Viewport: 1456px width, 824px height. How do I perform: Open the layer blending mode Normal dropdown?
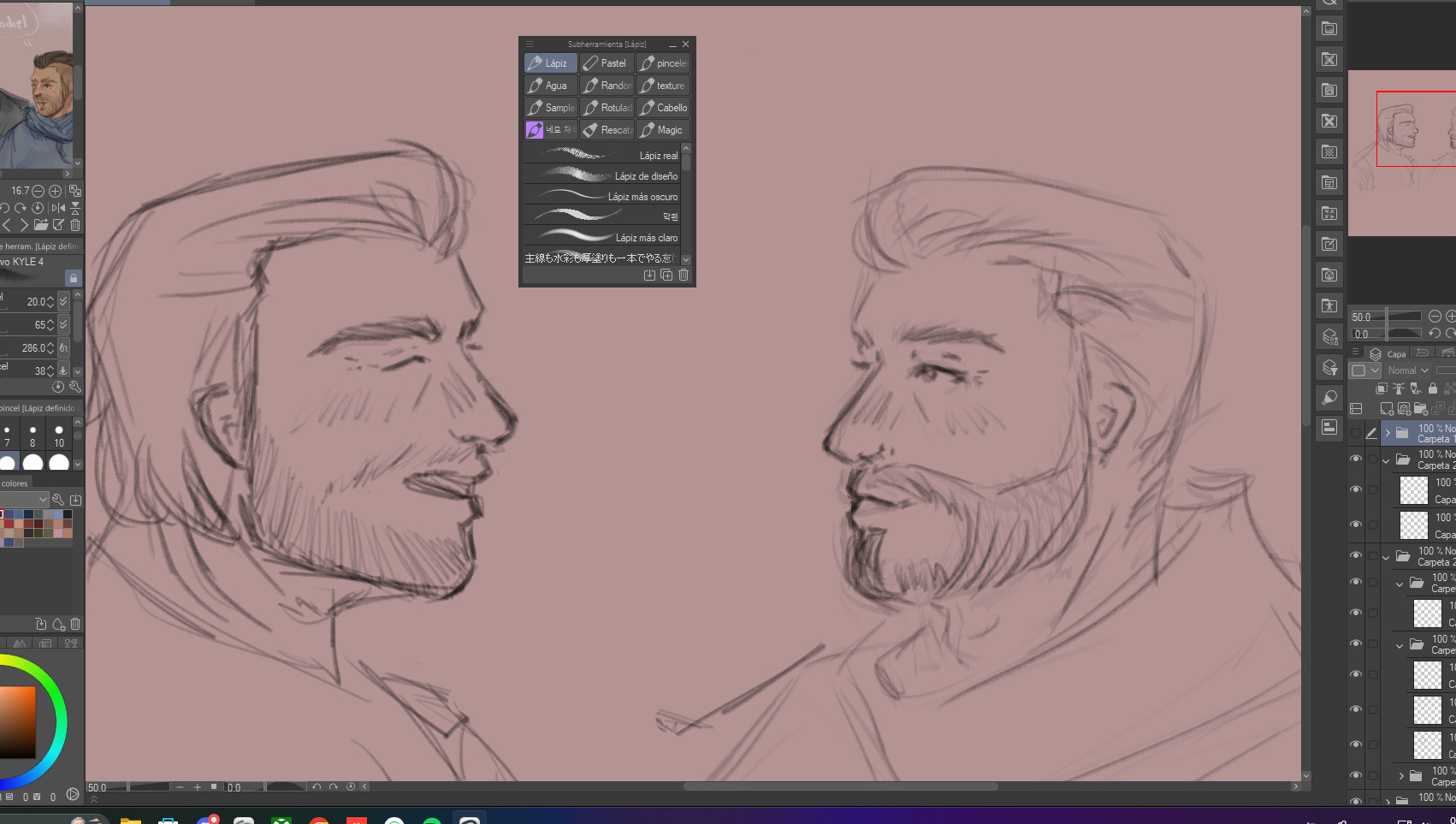[1407, 371]
